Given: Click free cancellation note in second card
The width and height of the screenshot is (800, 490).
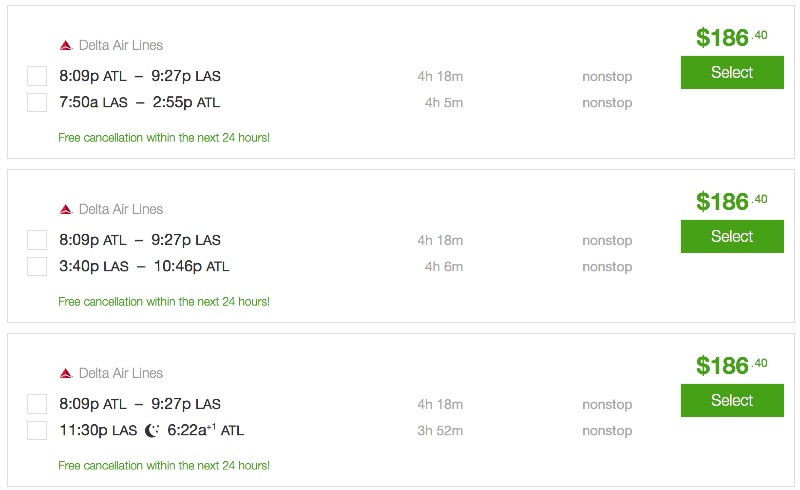Looking at the screenshot, I should [164, 301].
